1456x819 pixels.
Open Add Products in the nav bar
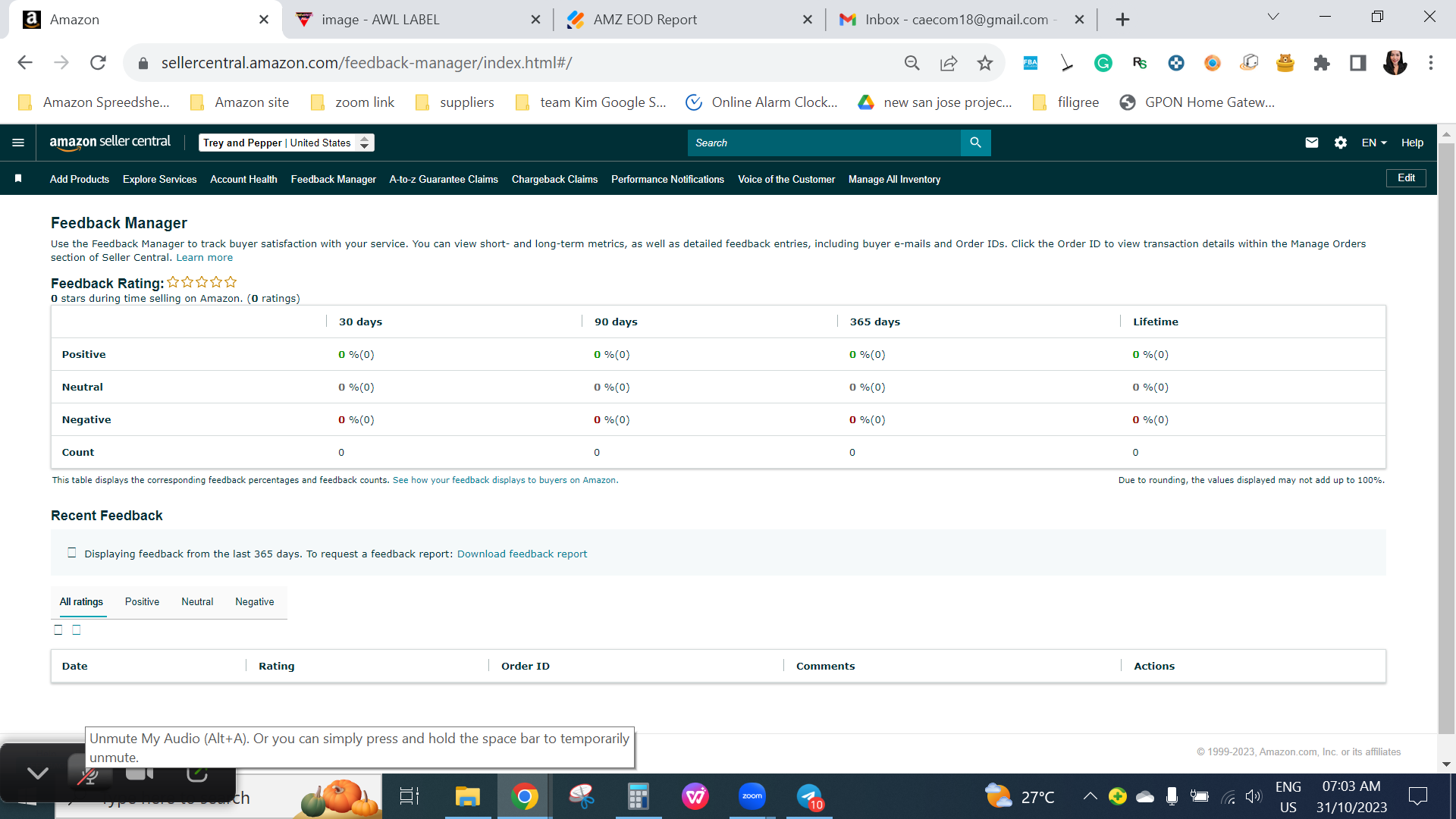[80, 179]
